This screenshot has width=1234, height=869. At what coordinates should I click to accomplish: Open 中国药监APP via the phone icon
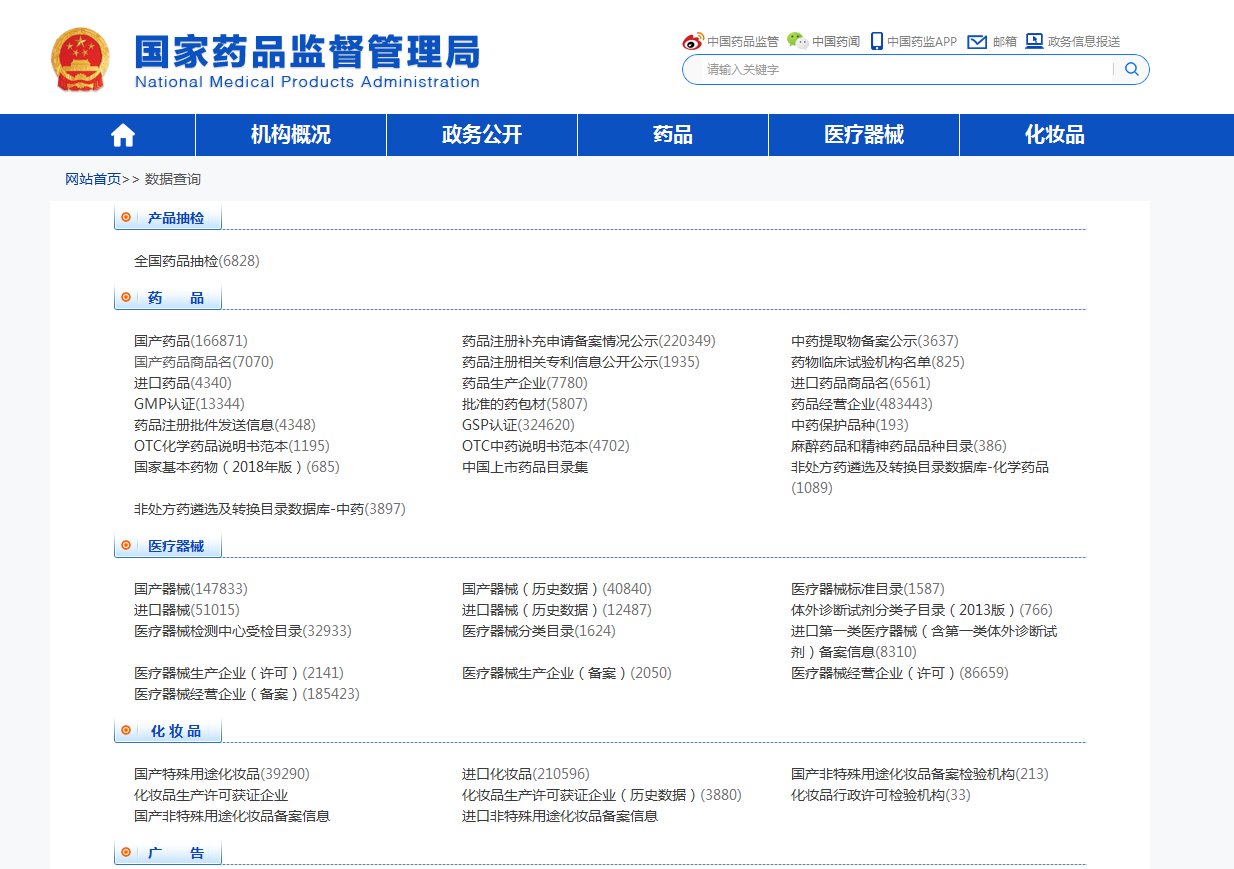tap(875, 41)
